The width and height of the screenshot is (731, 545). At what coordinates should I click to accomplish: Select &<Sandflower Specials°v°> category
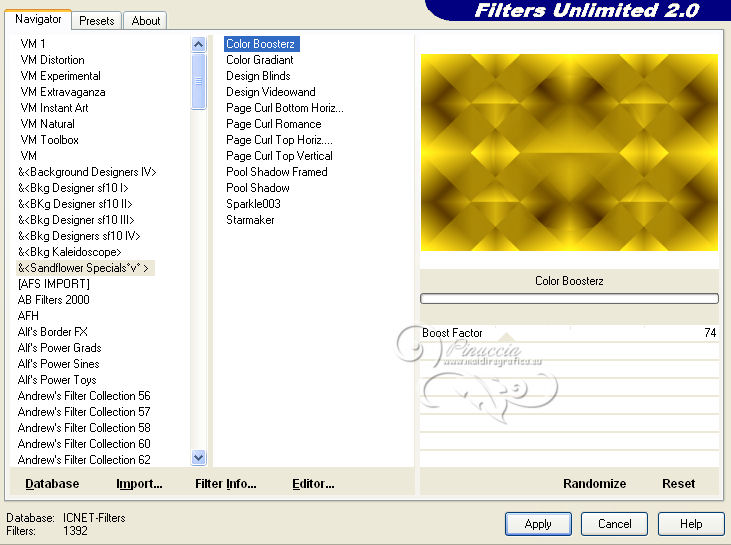click(85, 268)
